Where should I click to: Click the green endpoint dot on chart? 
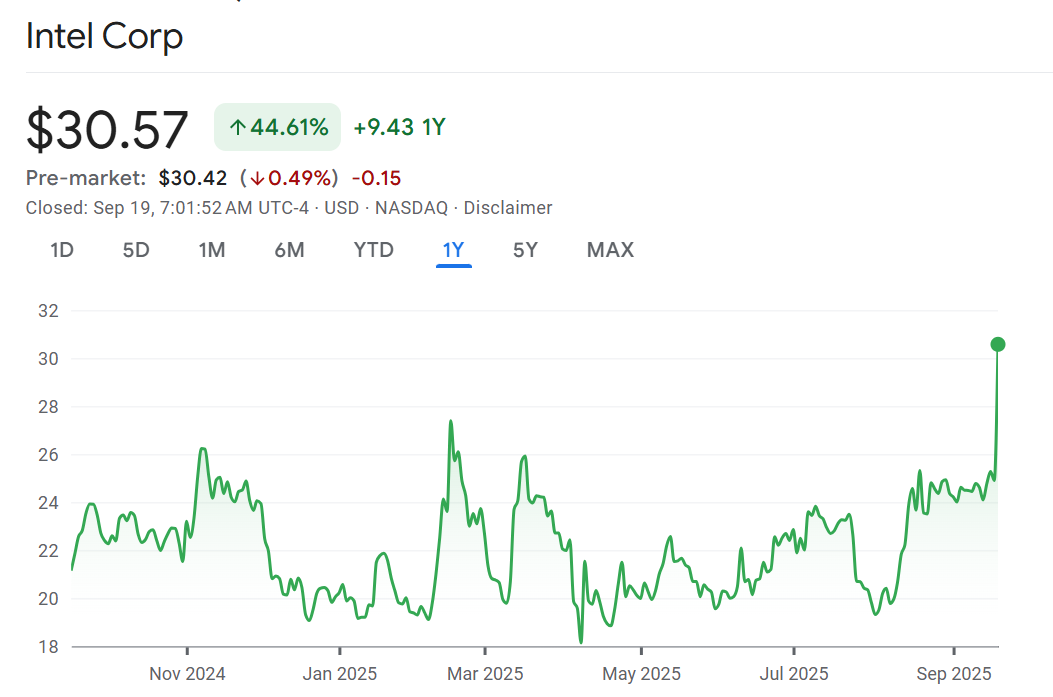pos(998,344)
